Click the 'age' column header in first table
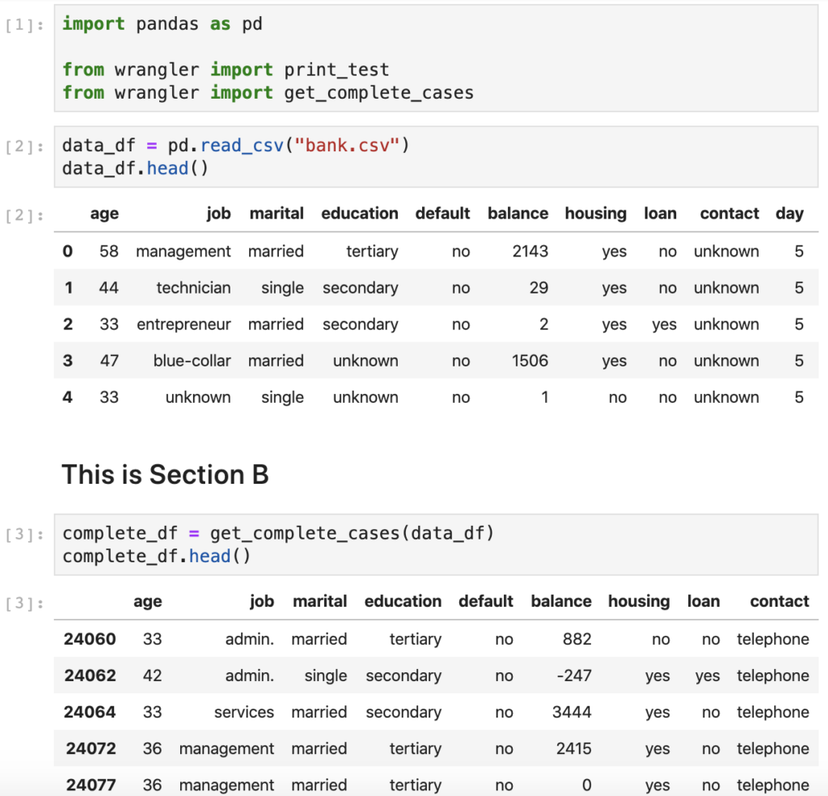This screenshot has width=828, height=796. tap(105, 213)
